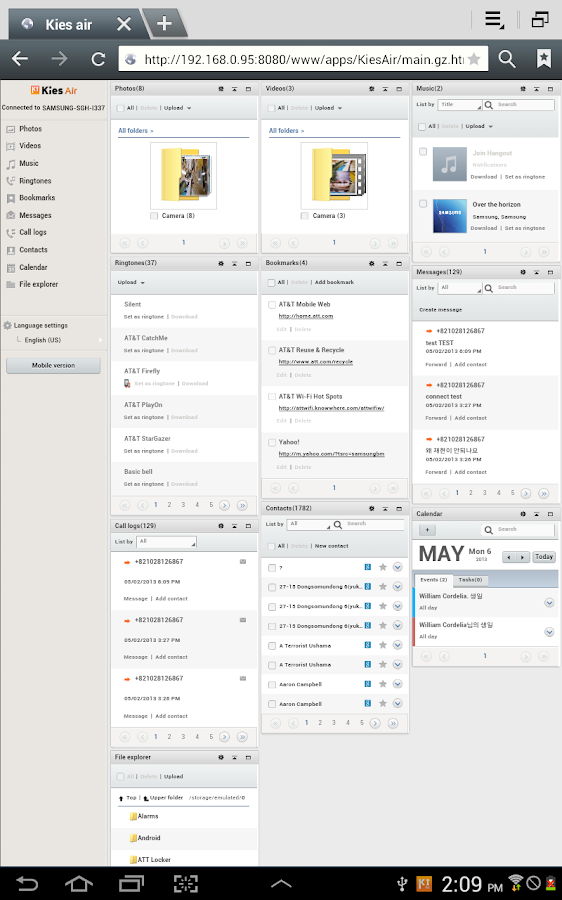Click the search magnifier in browser toolbar

tap(507, 59)
